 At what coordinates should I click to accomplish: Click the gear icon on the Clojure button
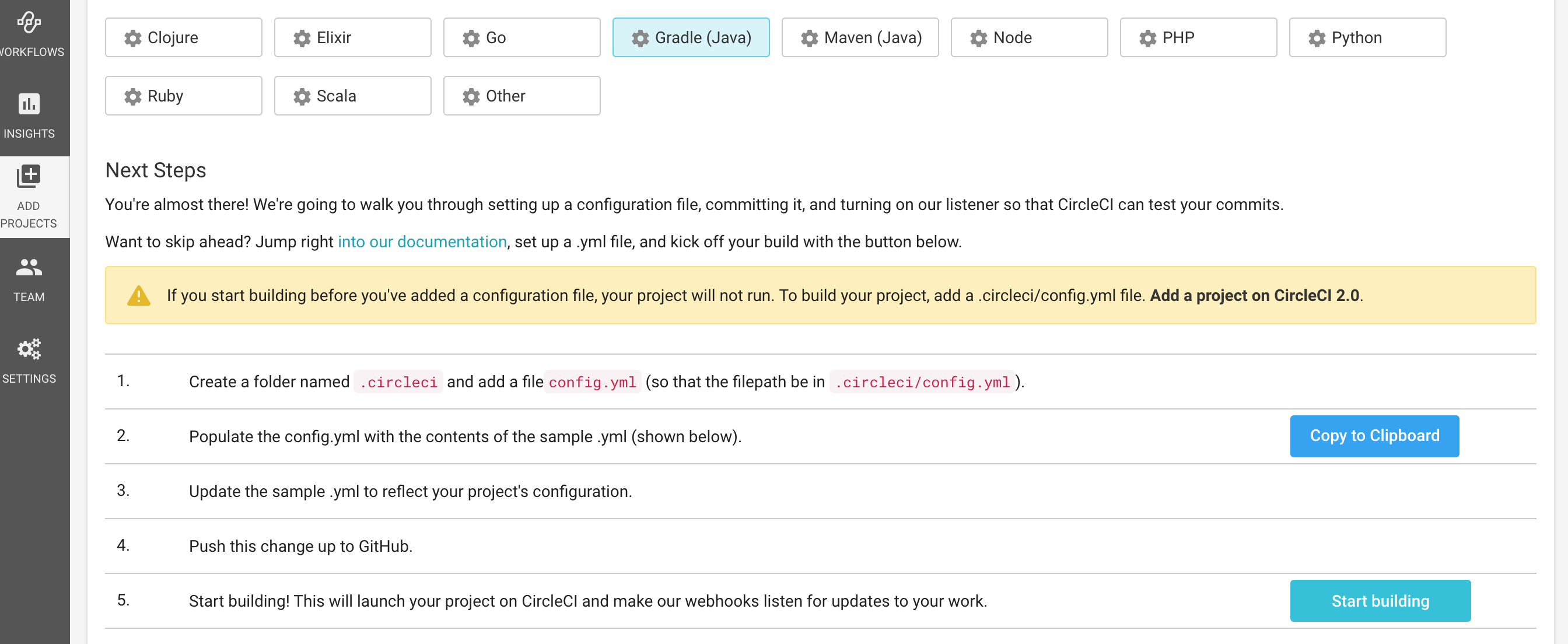[132, 38]
